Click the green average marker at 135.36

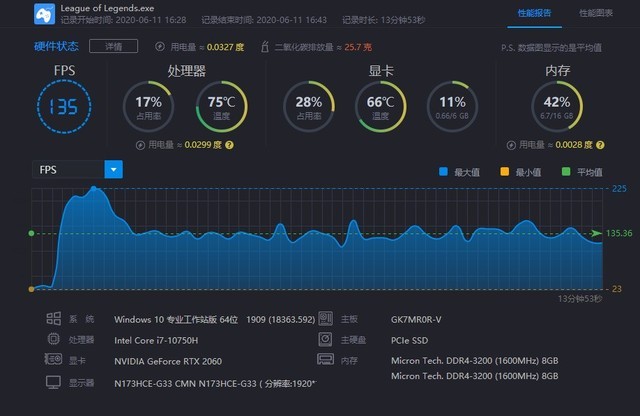pyautogui.click(x=596, y=233)
